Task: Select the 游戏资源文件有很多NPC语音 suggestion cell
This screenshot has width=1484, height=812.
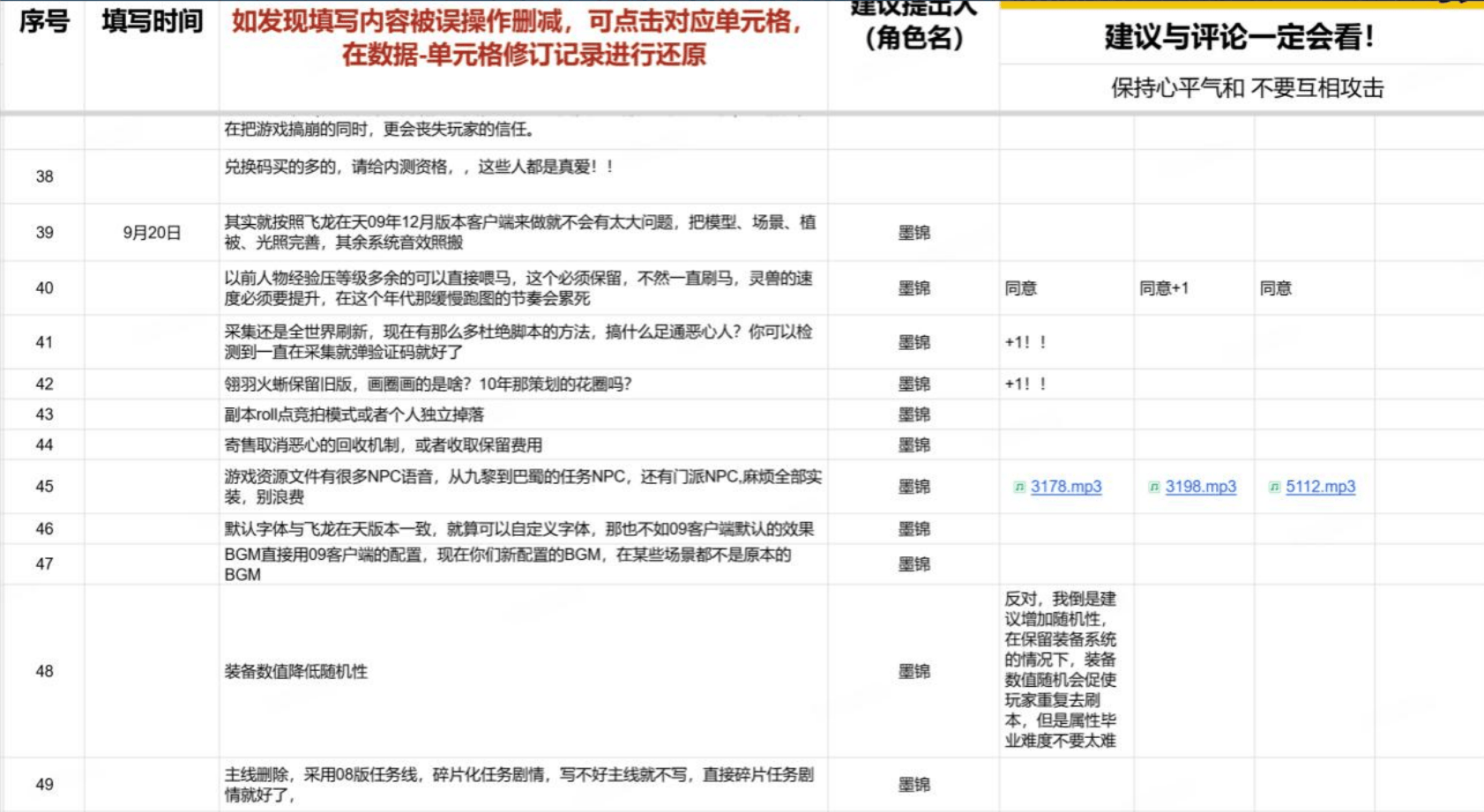Action: (x=523, y=487)
